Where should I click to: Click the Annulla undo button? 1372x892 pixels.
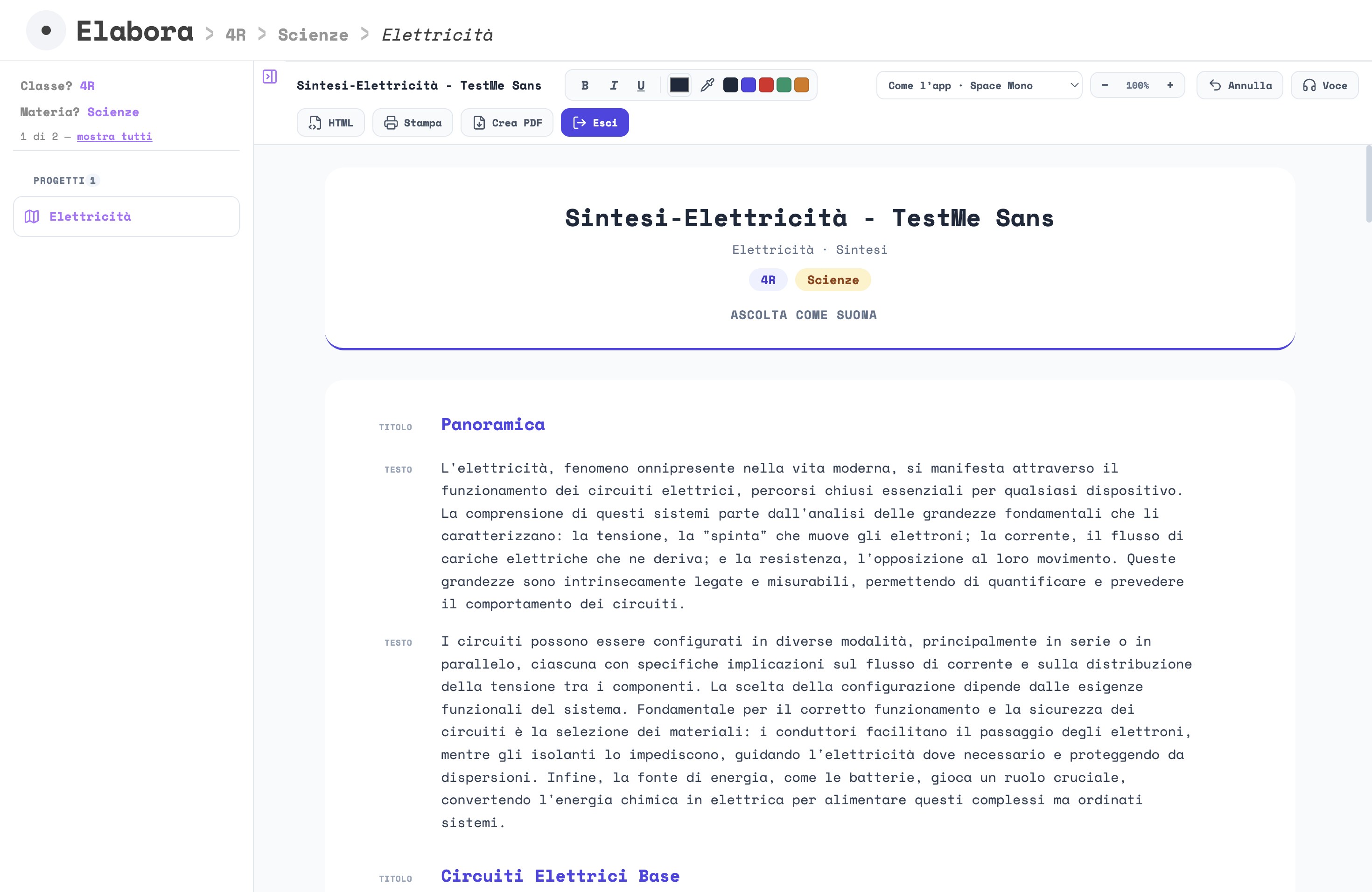tap(1240, 85)
